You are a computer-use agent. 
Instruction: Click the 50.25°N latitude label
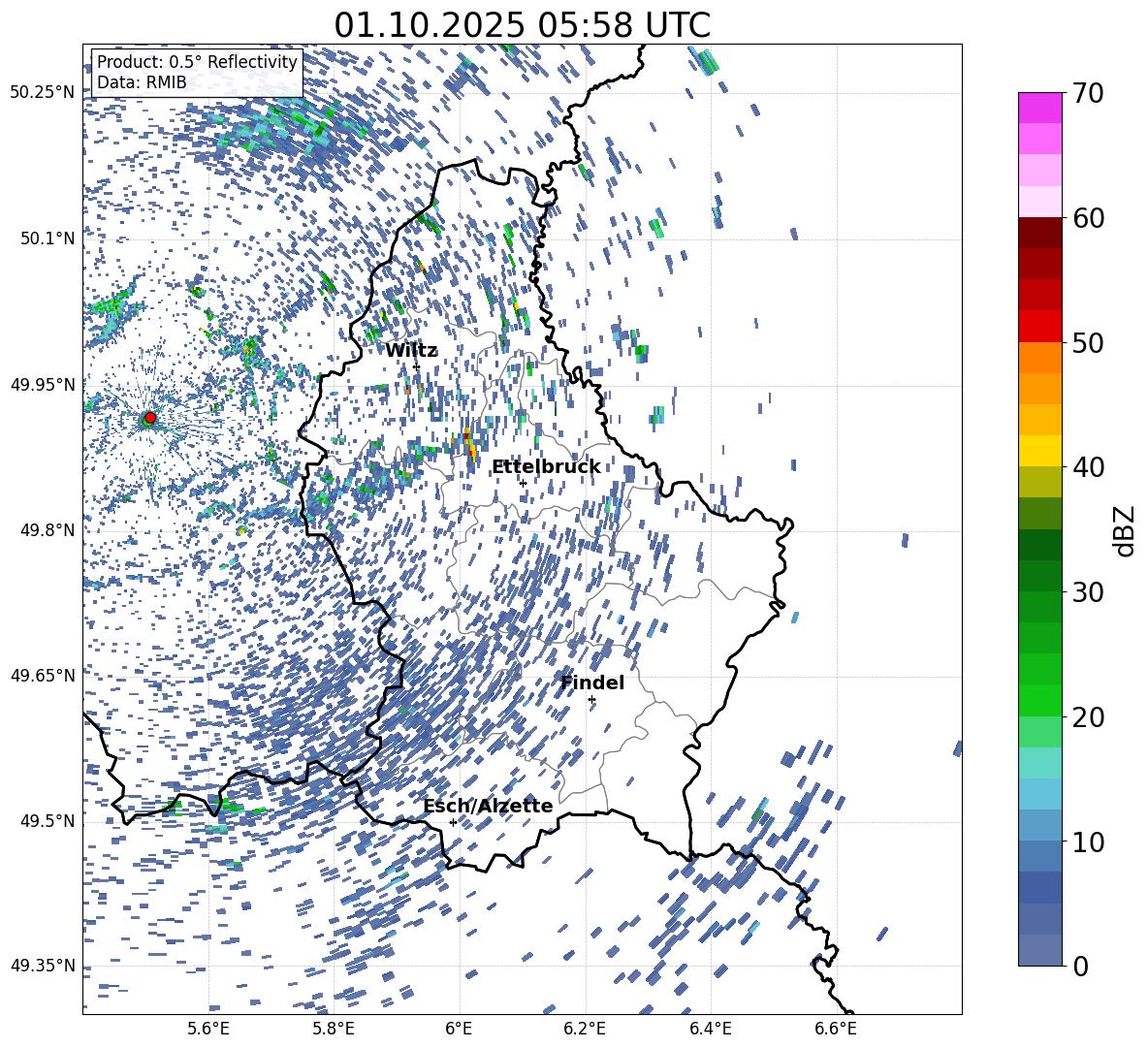43,93
